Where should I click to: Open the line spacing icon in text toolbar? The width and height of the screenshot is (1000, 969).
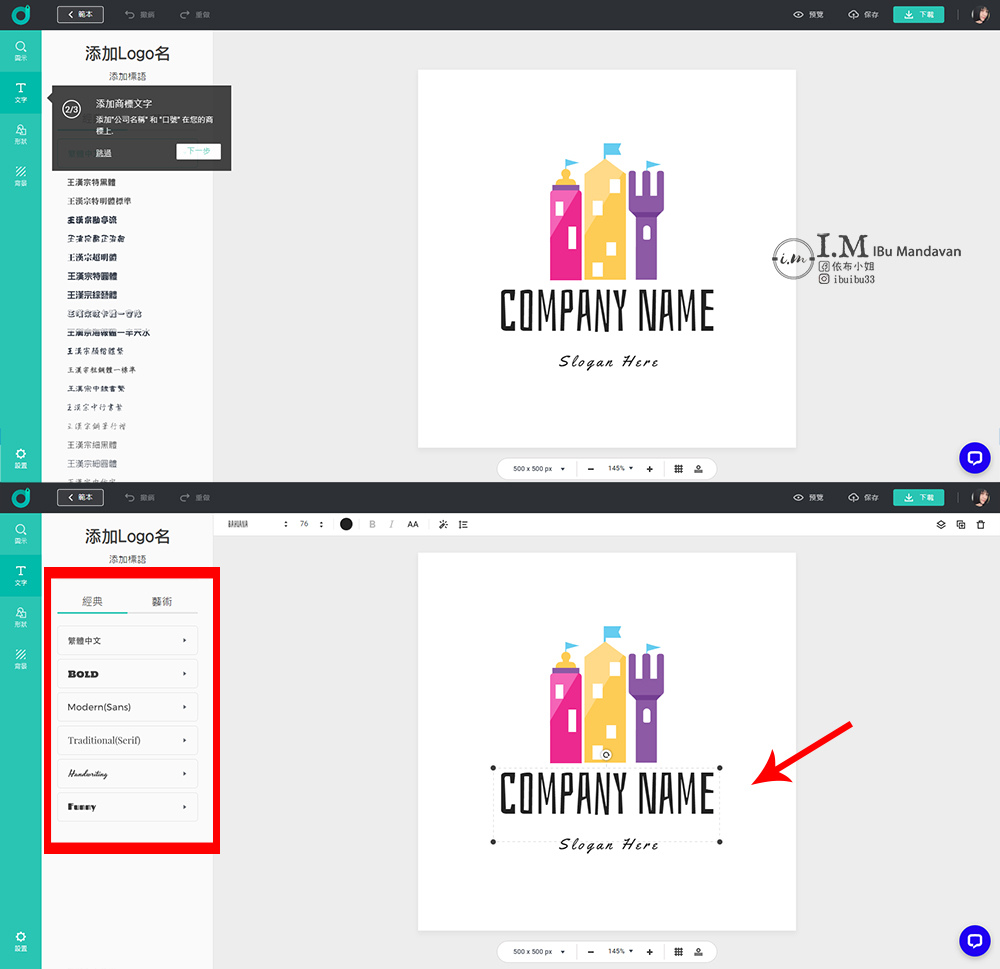point(463,524)
